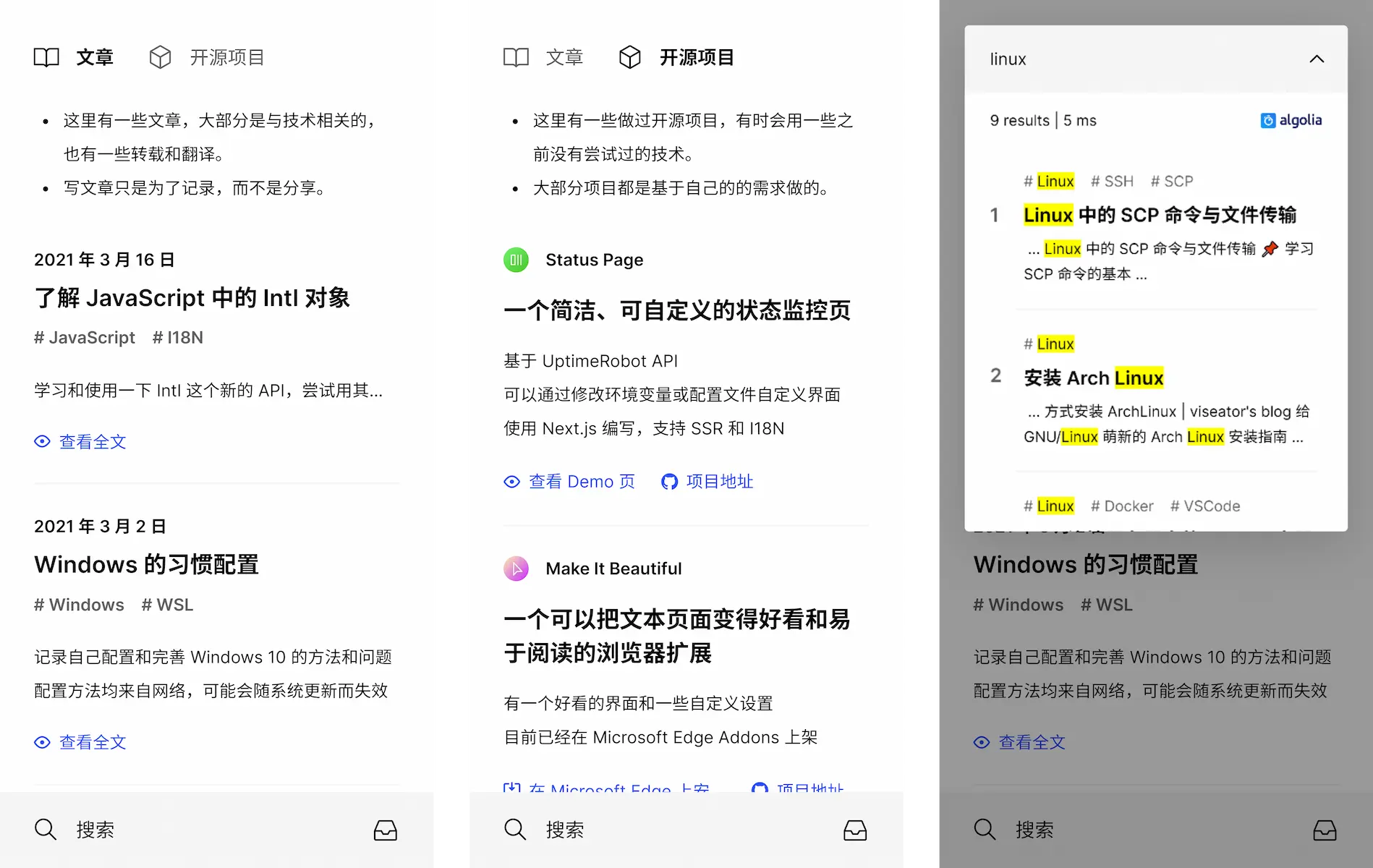
Task: Click the box icon beside 开源项目
Action: point(630,57)
